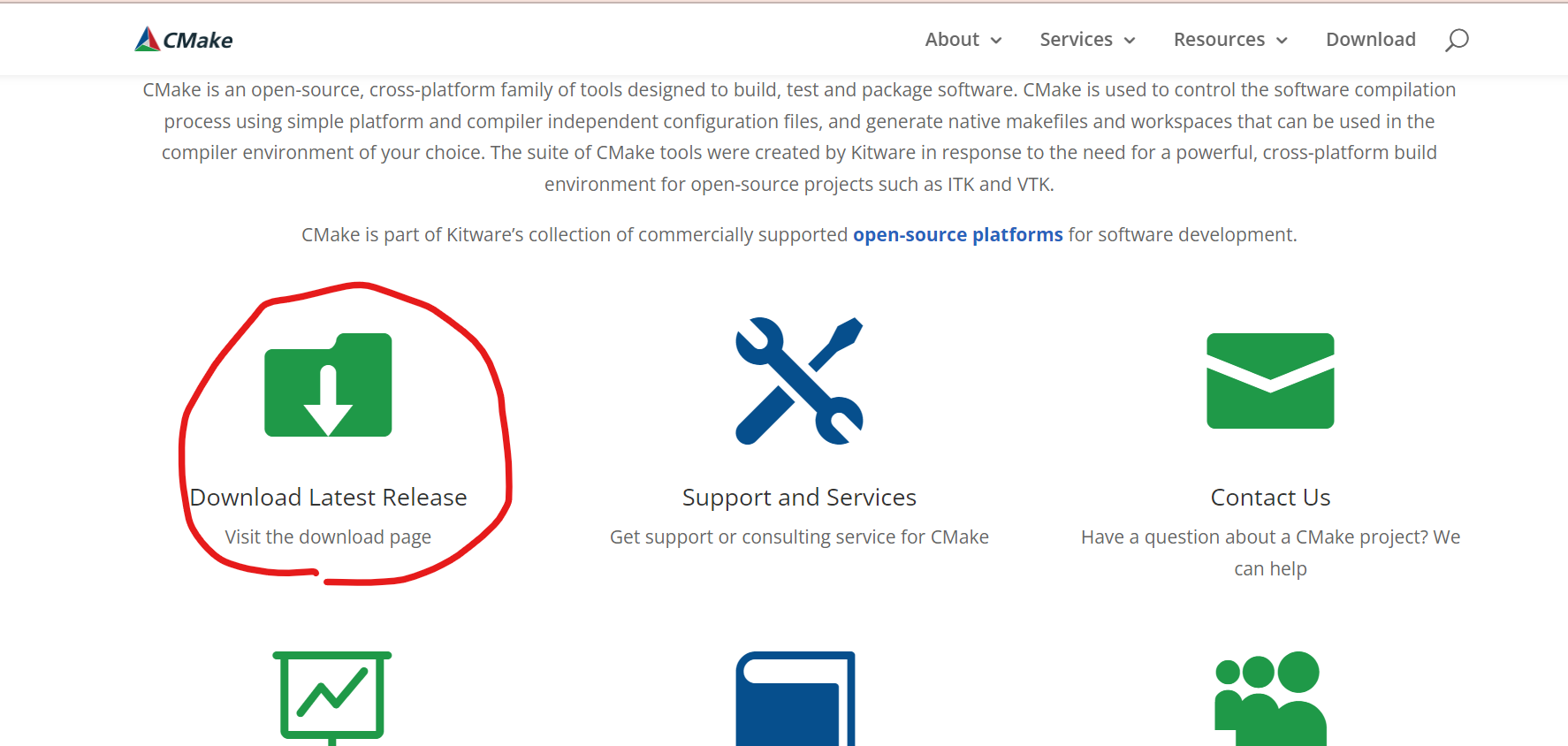This screenshot has height=746, width=1568.
Task: Expand the Resources dropdown chevron
Action: coord(1282,41)
